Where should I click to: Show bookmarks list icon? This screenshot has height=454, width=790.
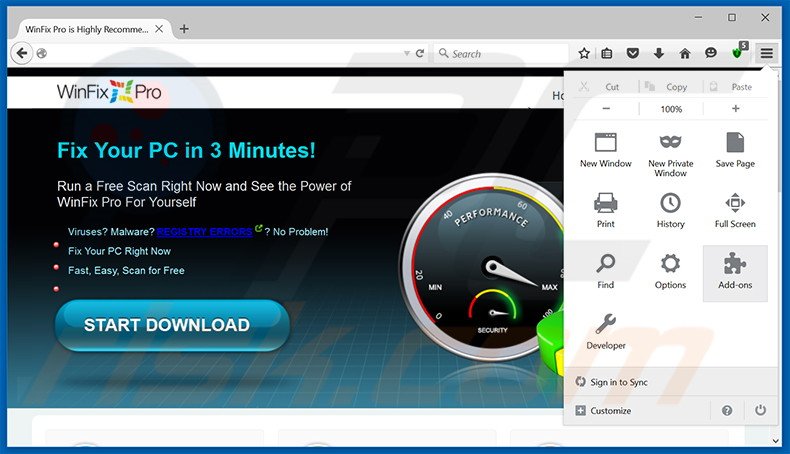click(x=607, y=53)
